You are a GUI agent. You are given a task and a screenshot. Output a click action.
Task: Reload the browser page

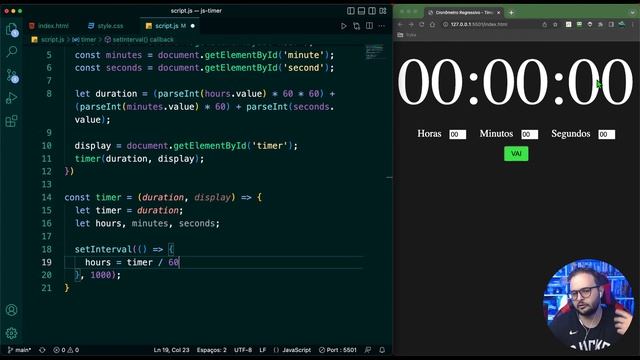[x=422, y=24]
